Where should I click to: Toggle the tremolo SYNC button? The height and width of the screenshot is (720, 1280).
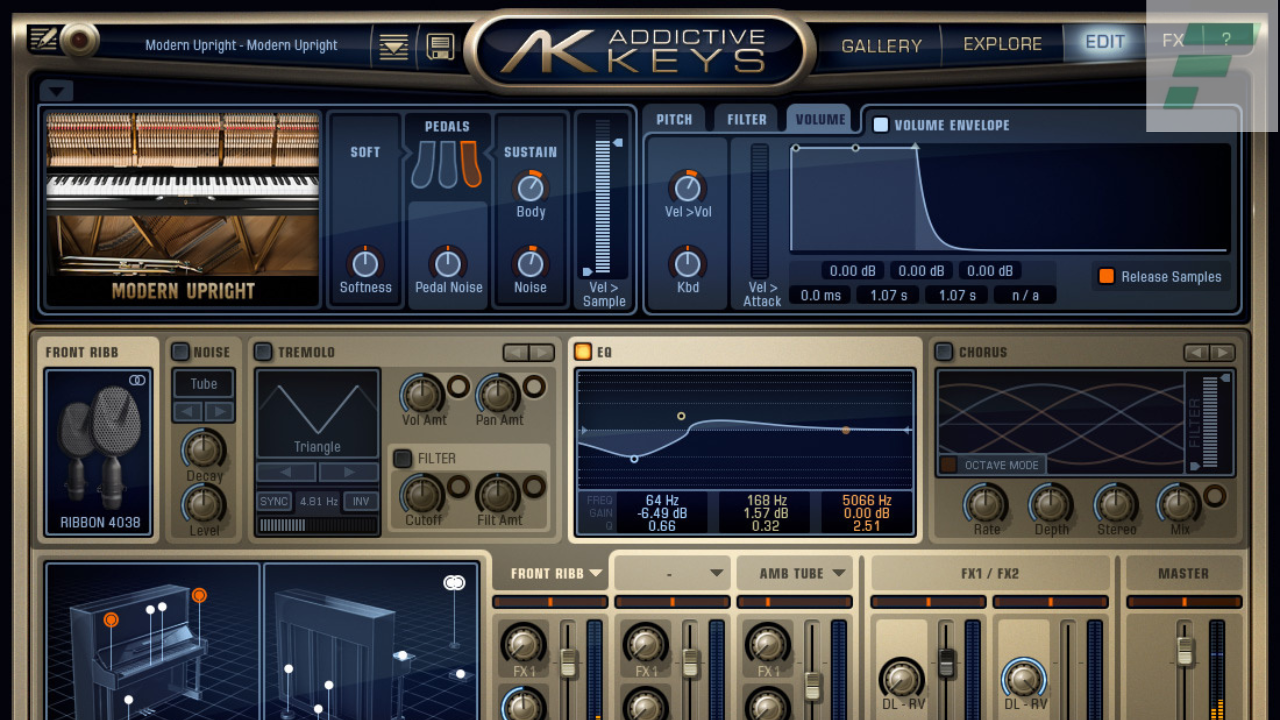point(274,501)
